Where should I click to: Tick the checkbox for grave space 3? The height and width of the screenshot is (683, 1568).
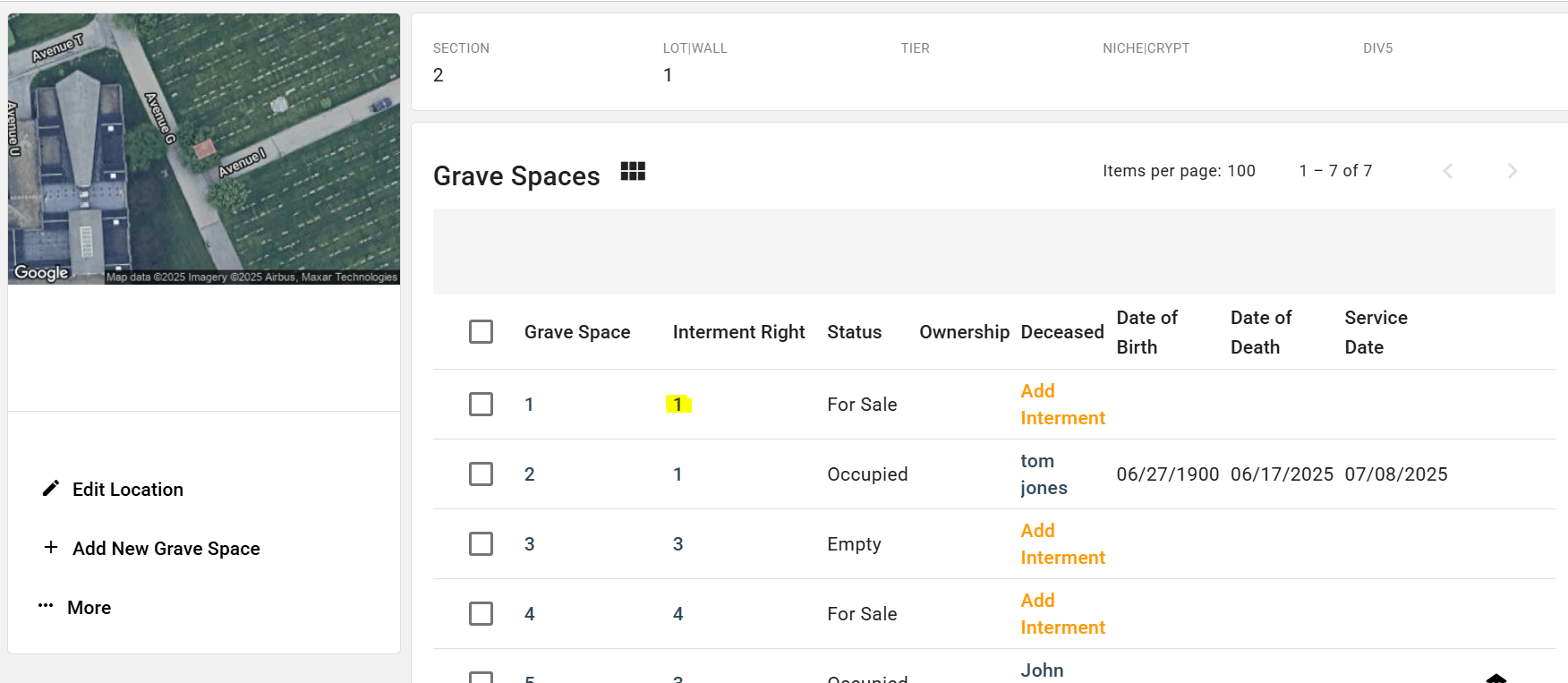click(481, 544)
